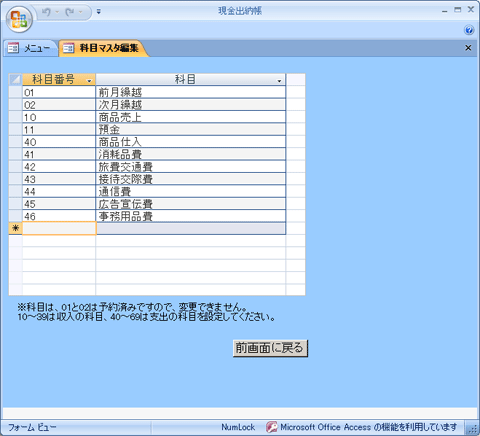Click the cell with number 42
480x436 pixels.
[59, 167]
